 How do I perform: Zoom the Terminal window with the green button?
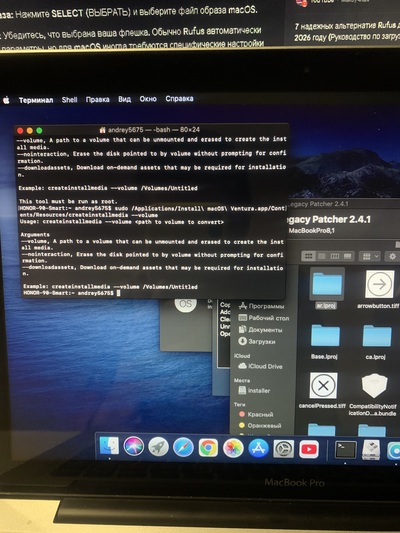coord(39,130)
